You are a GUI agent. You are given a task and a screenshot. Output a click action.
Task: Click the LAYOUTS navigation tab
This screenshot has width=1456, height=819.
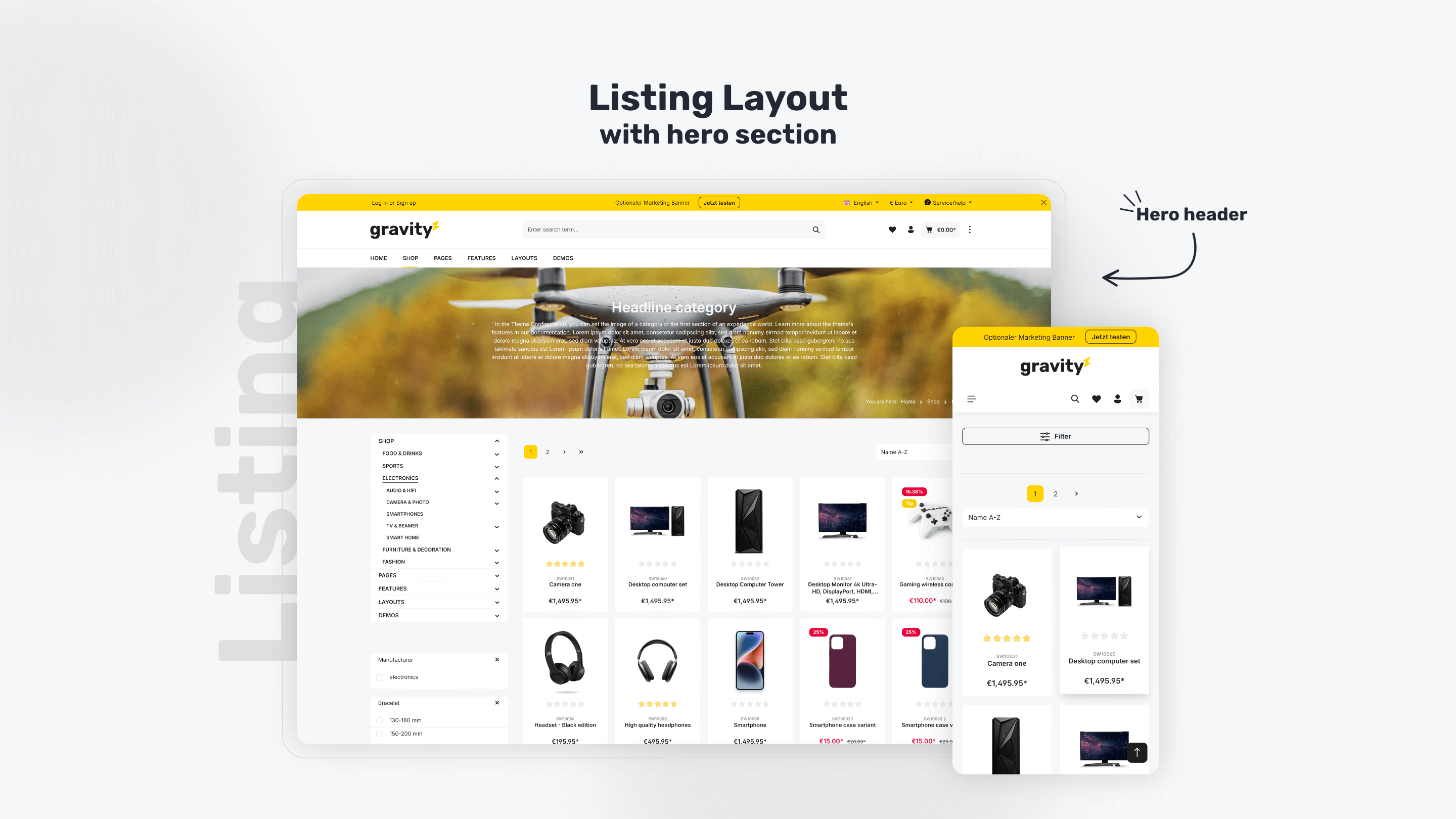click(524, 258)
